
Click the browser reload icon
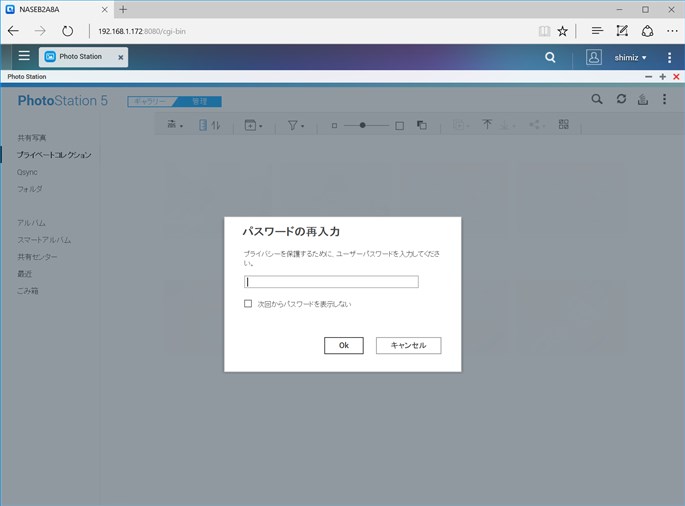pyautogui.click(x=67, y=31)
